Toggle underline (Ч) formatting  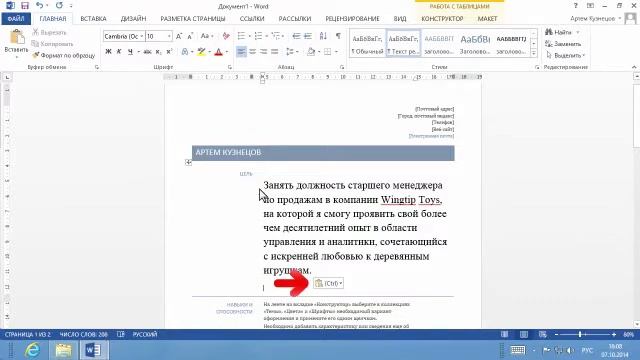coord(130,52)
